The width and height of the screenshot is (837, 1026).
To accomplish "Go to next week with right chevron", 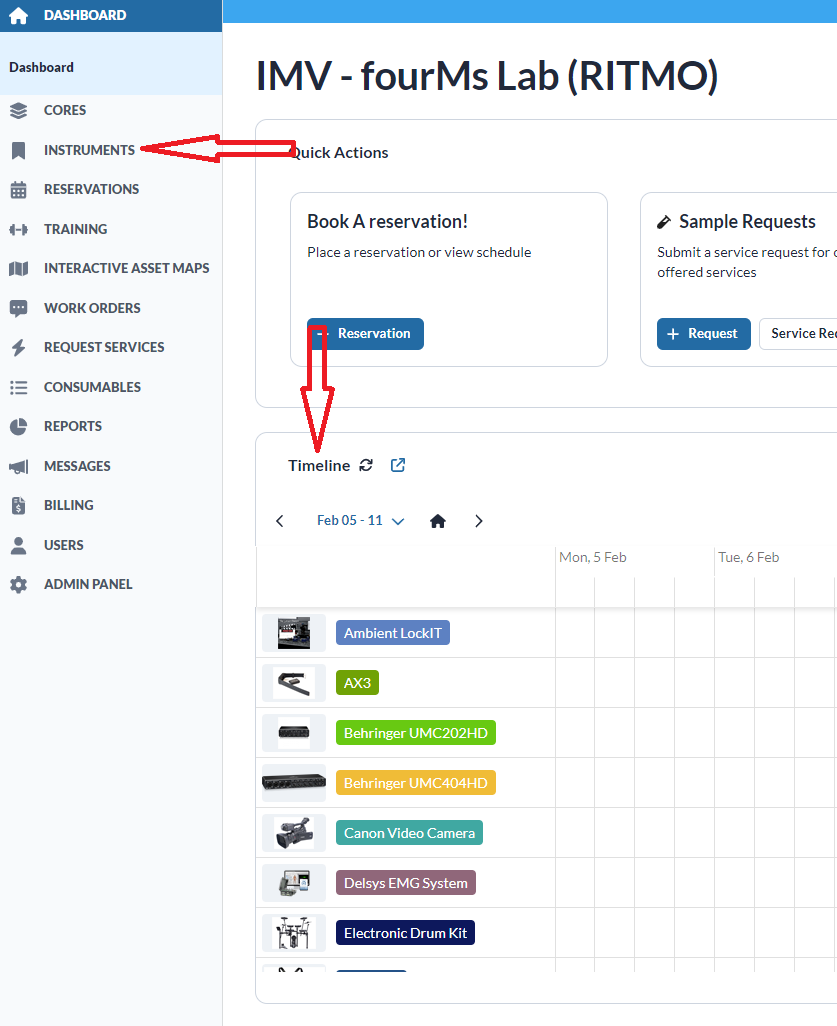I will point(479,521).
